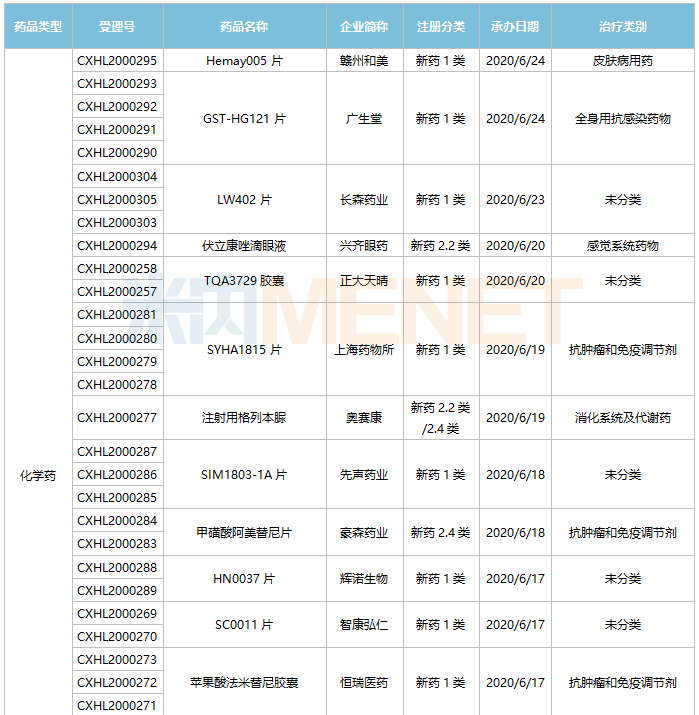Click the 全身用抗感染药物 cell
This screenshot has height=715, width=699.
[623, 119]
